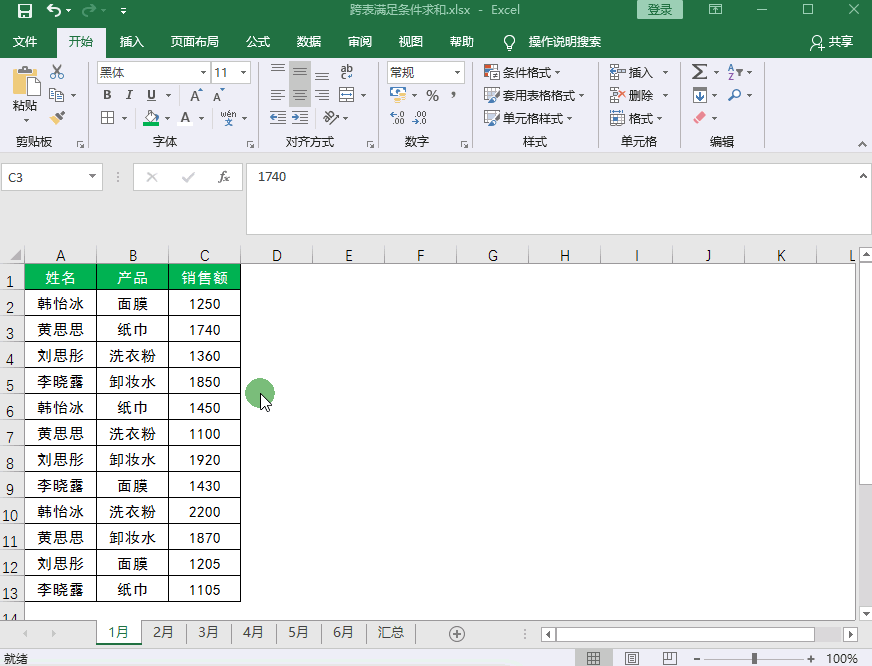This screenshot has height=666, width=872.
Task: Toggle bold formatting
Action: (x=107, y=96)
